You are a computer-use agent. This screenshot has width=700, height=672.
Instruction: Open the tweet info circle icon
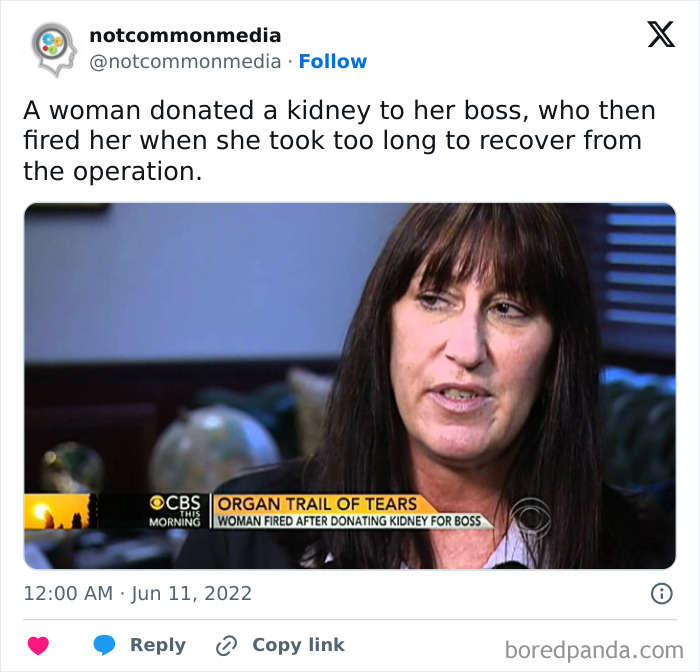(662, 593)
